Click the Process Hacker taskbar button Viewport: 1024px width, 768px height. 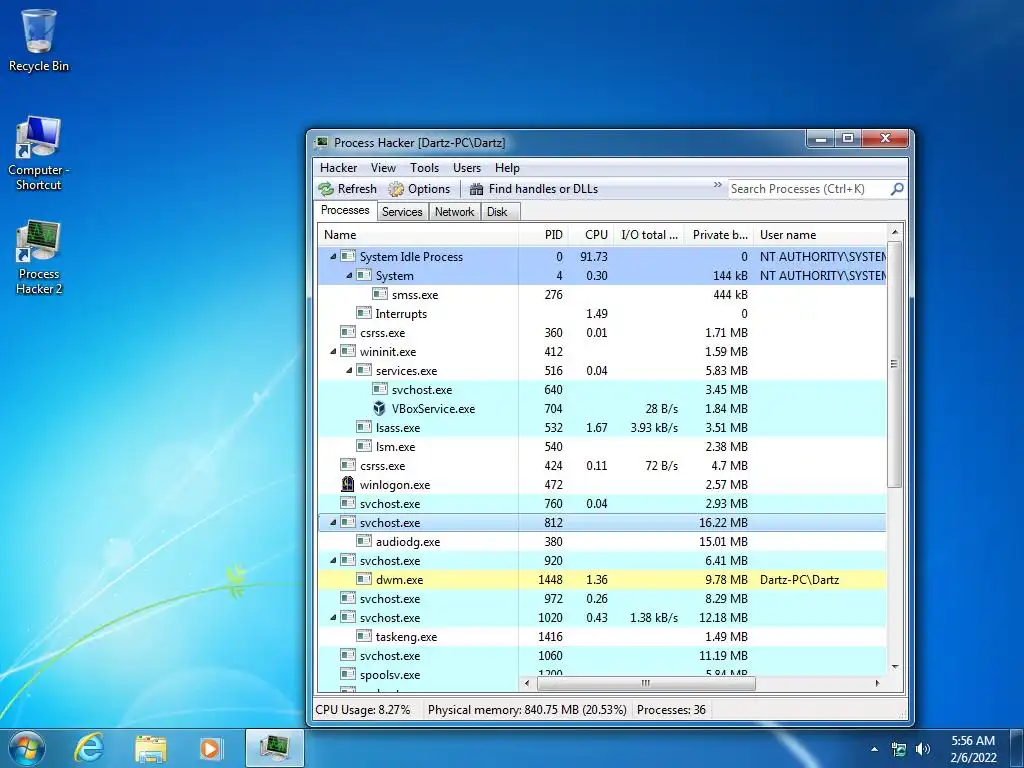coord(275,748)
